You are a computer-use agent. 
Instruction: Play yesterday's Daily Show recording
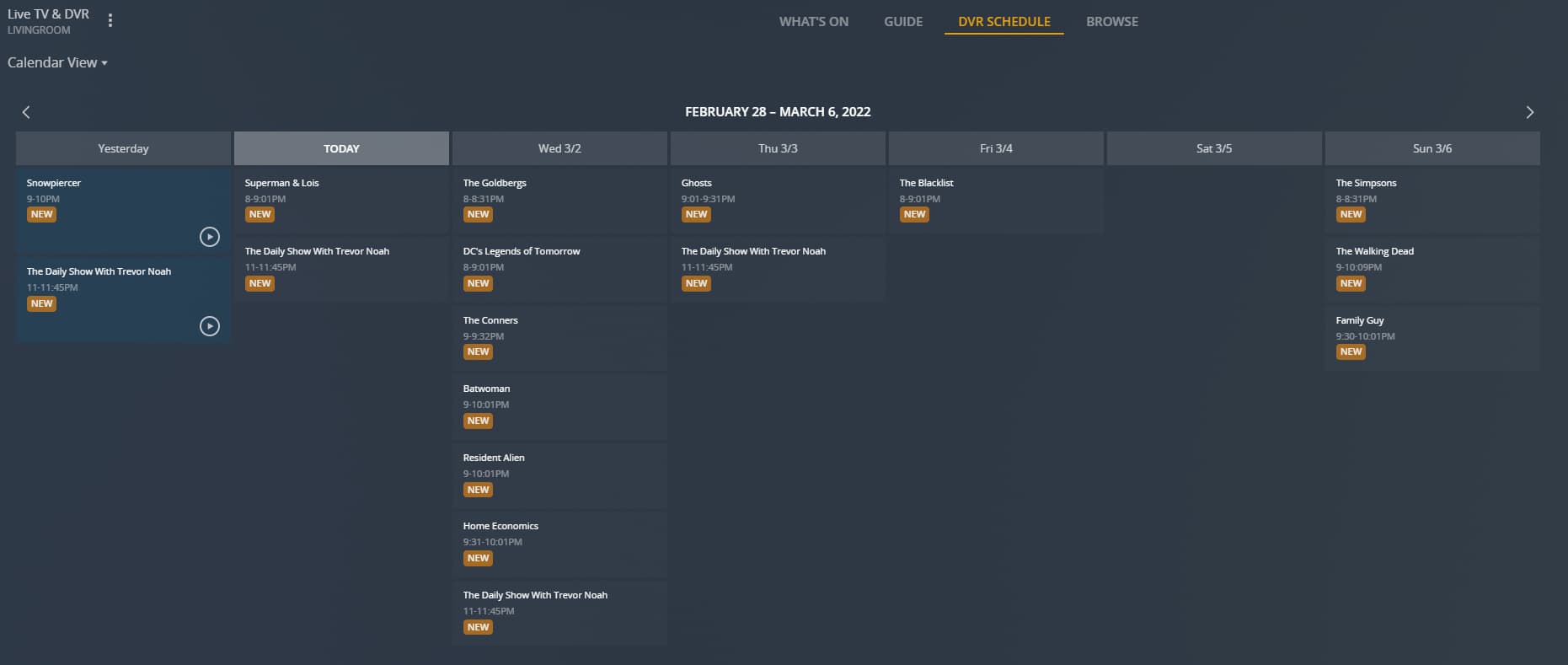210,326
